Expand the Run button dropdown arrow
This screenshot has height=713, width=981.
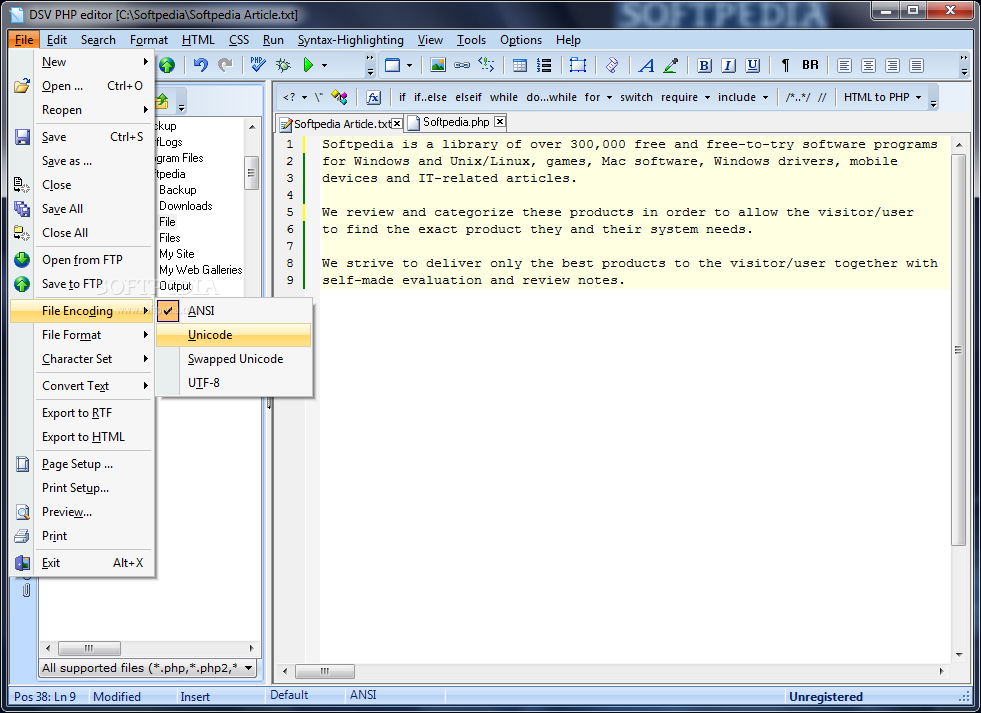[324, 65]
